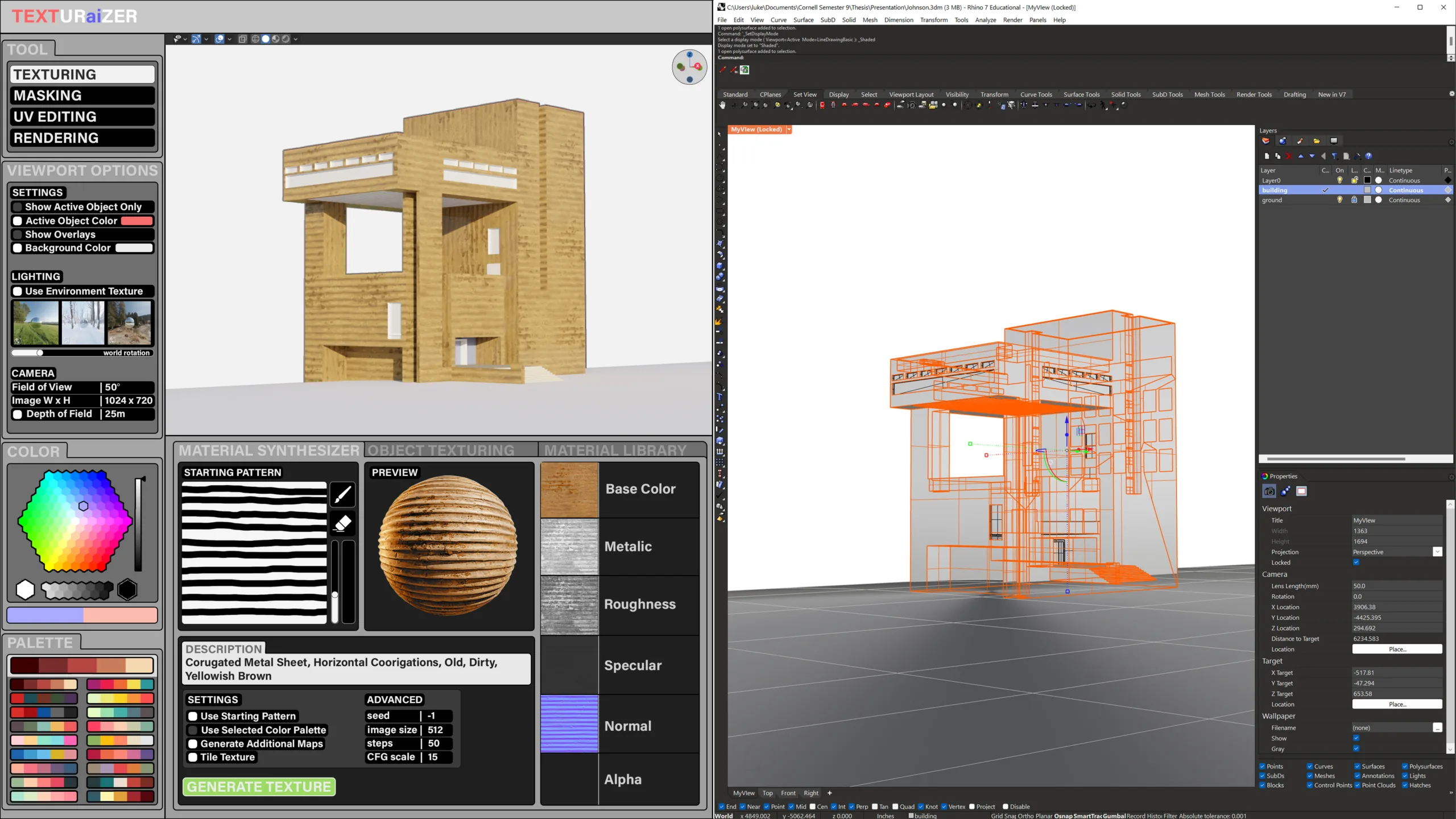Click the Generate Texture button

[x=259, y=787]
